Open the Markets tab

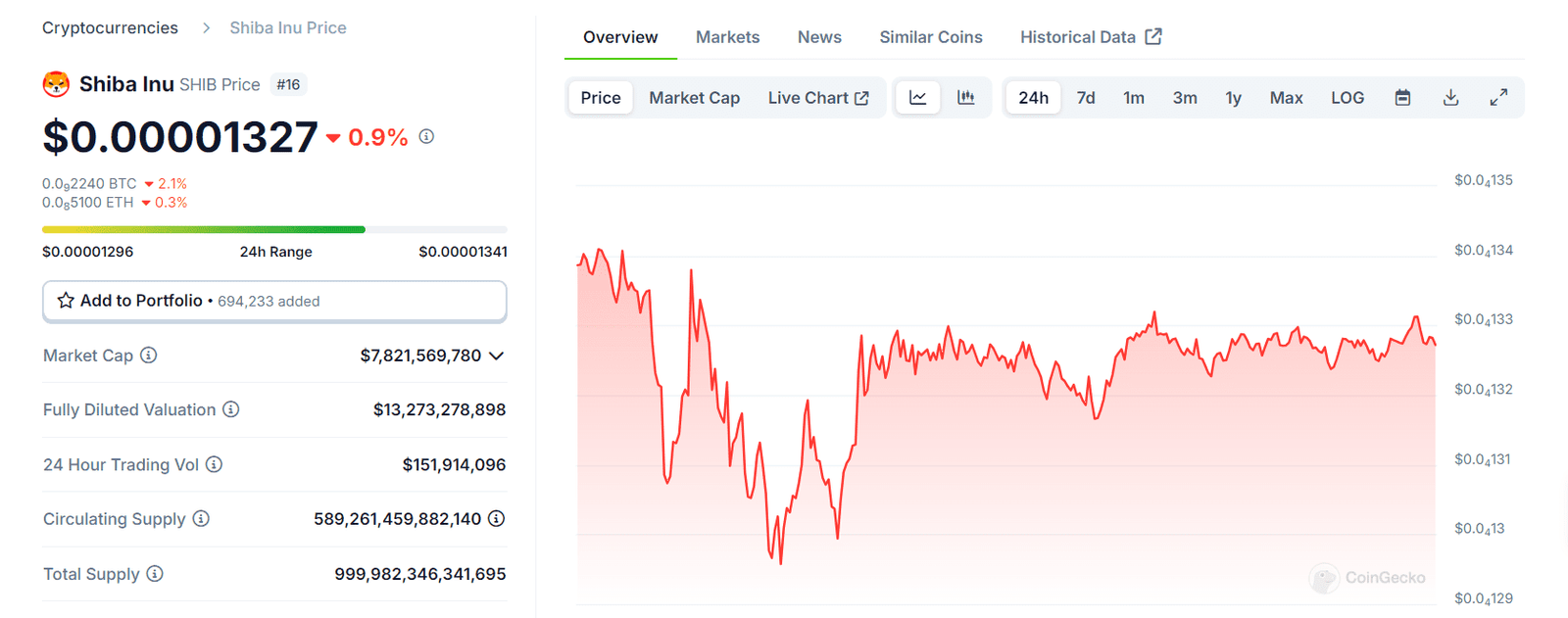727,37
